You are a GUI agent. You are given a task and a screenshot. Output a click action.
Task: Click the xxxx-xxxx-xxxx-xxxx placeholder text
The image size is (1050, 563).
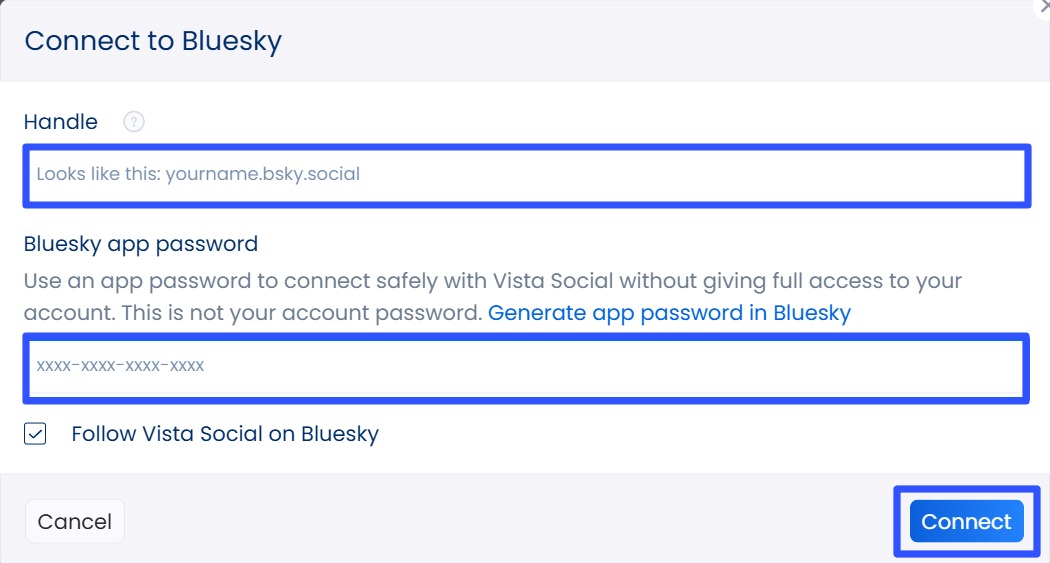[121, 367]
